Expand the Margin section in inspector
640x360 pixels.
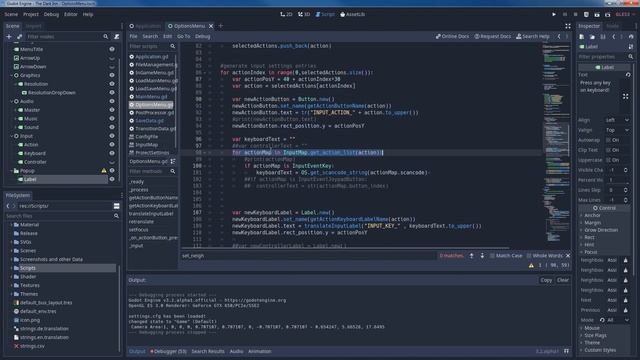[592, 222]
